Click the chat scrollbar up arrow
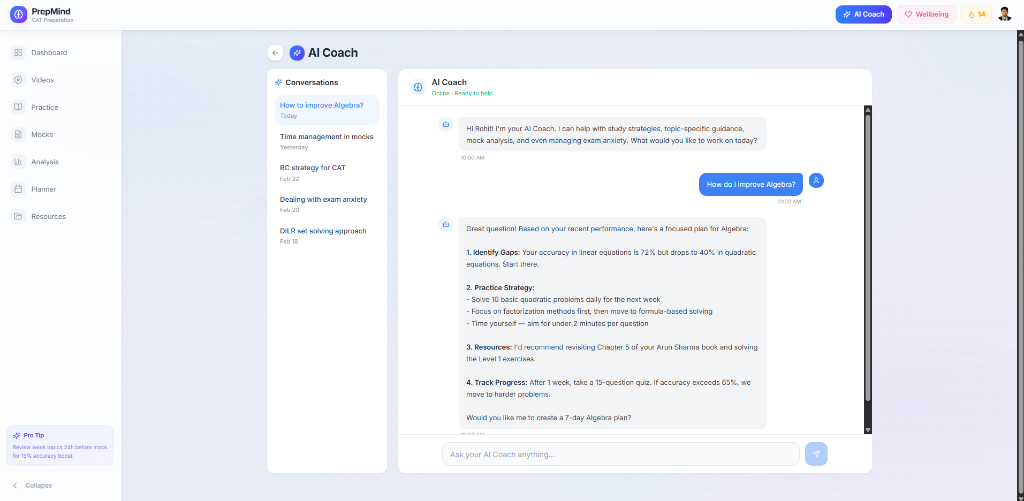Image resolution: width=1024 pixels, height=501 pixels. pyautogui.click(x=867, y=110)
